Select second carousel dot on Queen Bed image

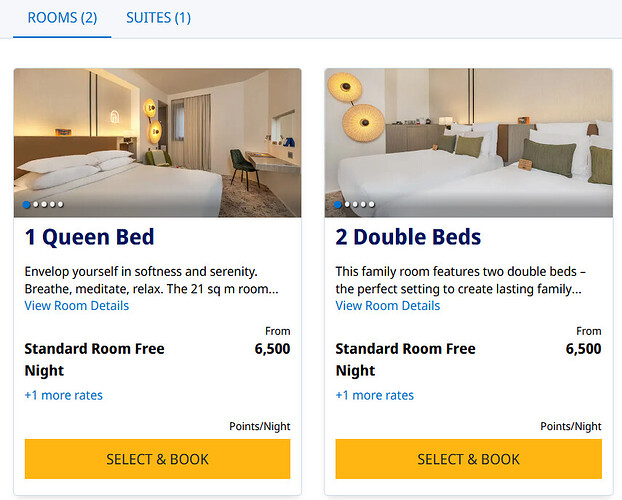[x=36, y=204]
